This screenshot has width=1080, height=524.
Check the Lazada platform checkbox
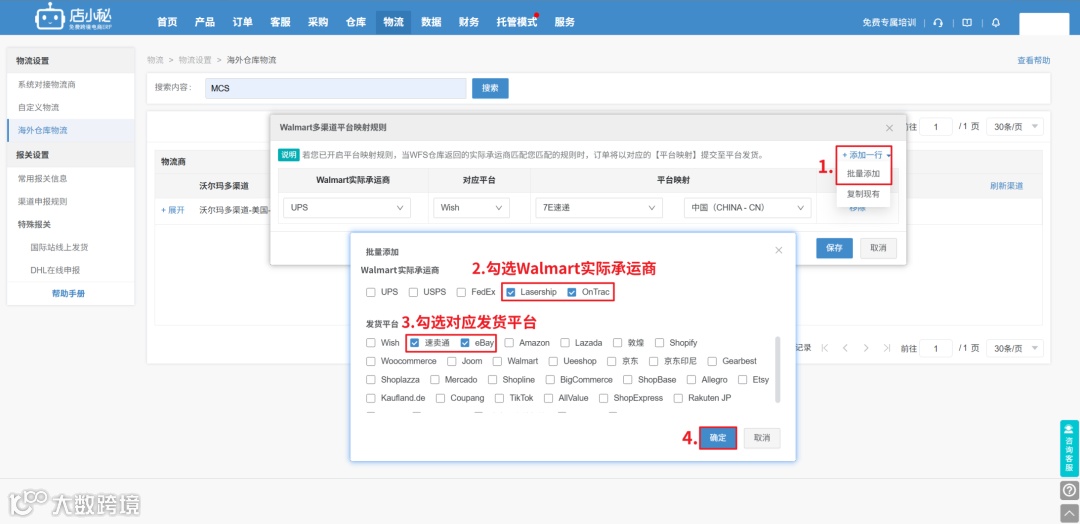565,342
